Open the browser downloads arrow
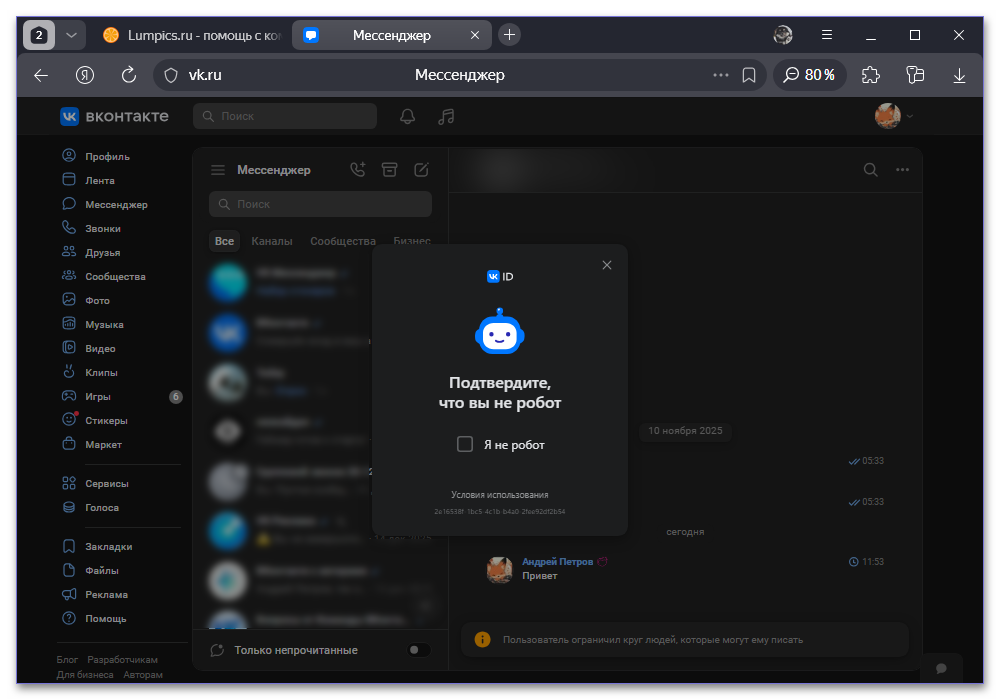Screen dimensions: 1000x700 point(959,76)
